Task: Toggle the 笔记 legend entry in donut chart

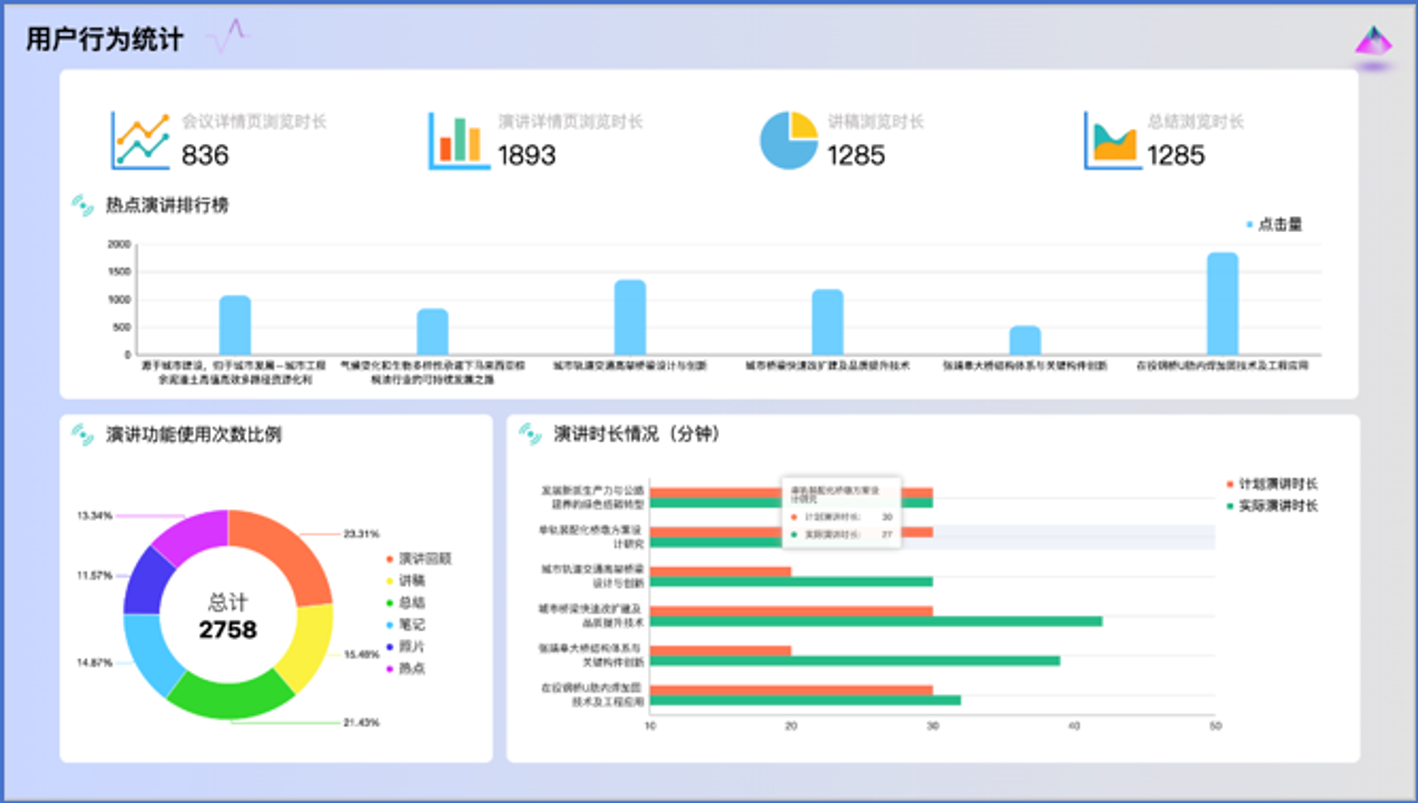Action: tap(411, 625)
